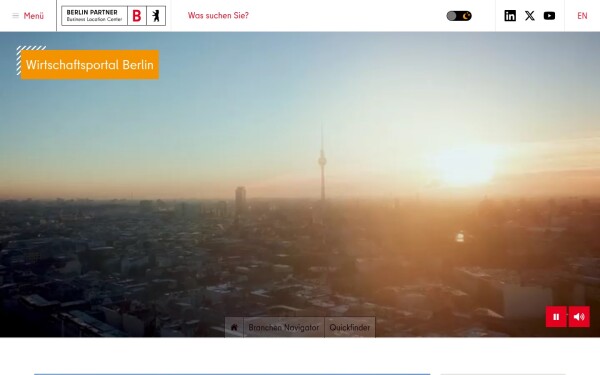Screen dimensions: 600x375
Task: Open the YouTube channel icon
Action: click(x=549, y=16)
